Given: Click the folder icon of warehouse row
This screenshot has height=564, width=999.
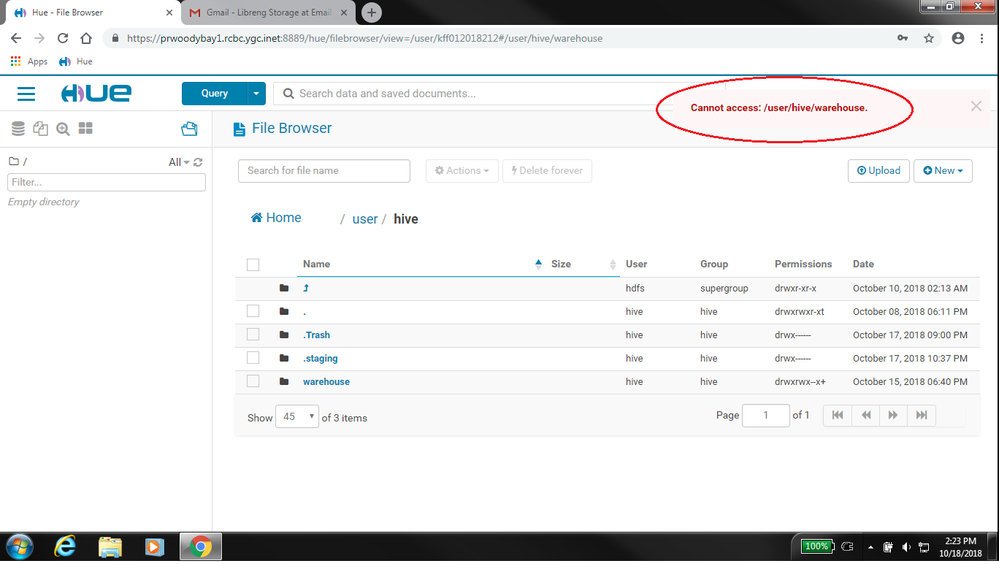Looking at the screenshot, I should tap(284, 382).
